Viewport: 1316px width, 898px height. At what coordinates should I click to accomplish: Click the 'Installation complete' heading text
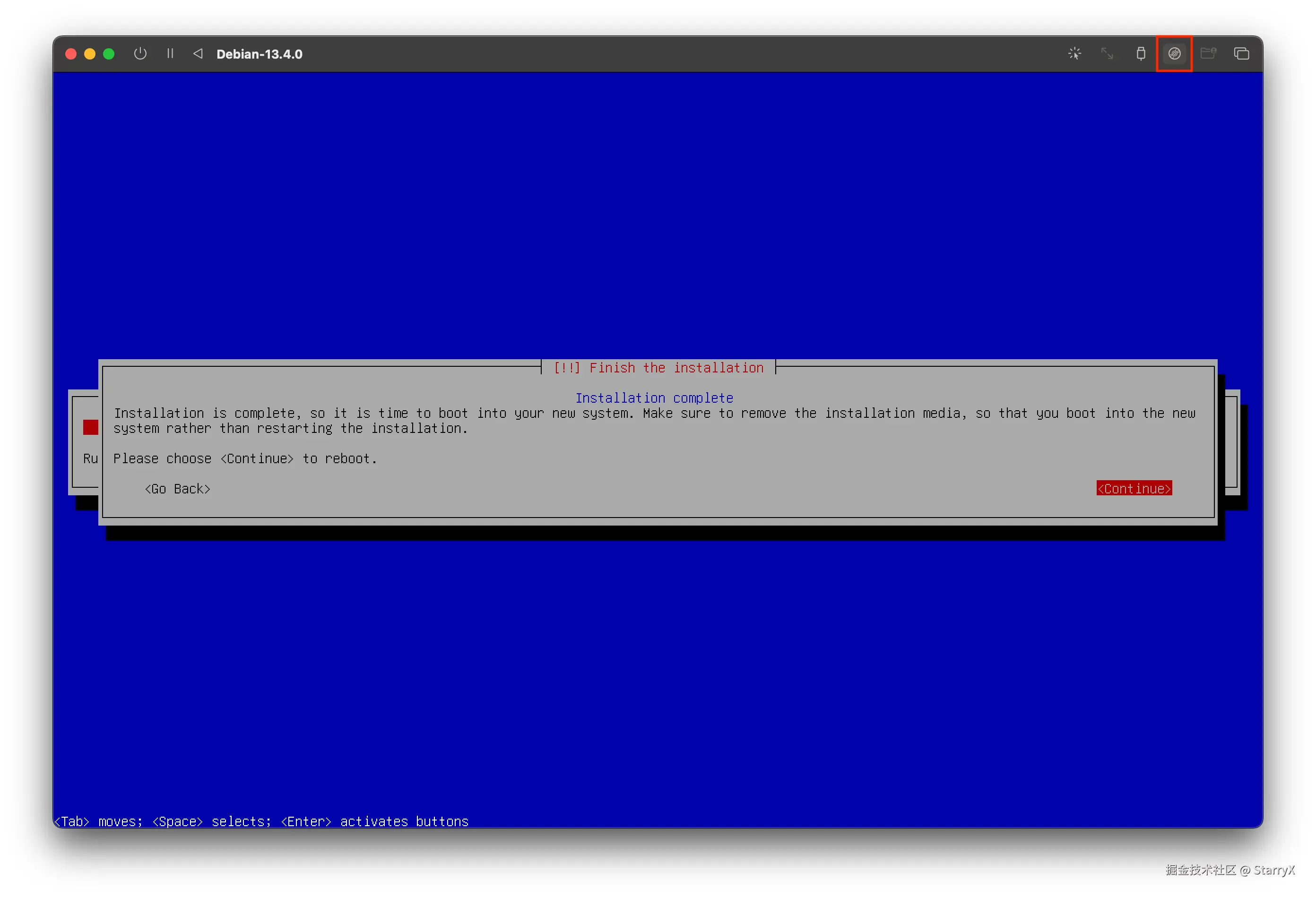(654, 397)
